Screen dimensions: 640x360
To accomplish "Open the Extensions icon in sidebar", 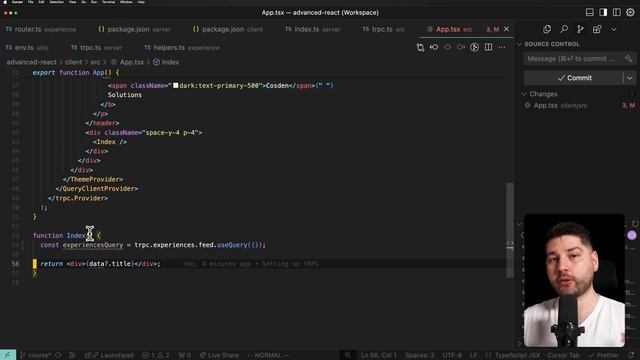I will (597, 29).
